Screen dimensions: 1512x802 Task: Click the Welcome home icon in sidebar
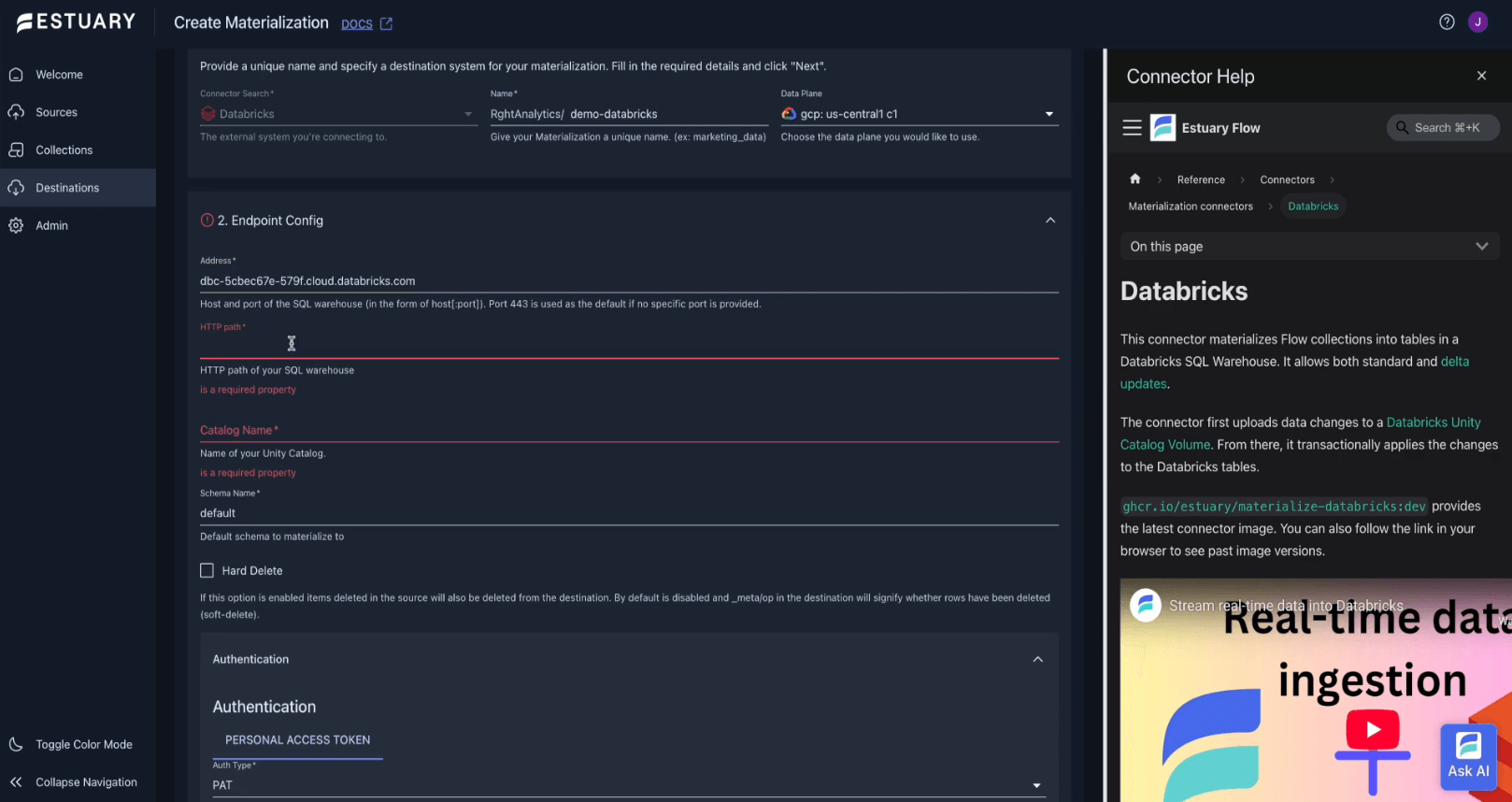point(16,75)
